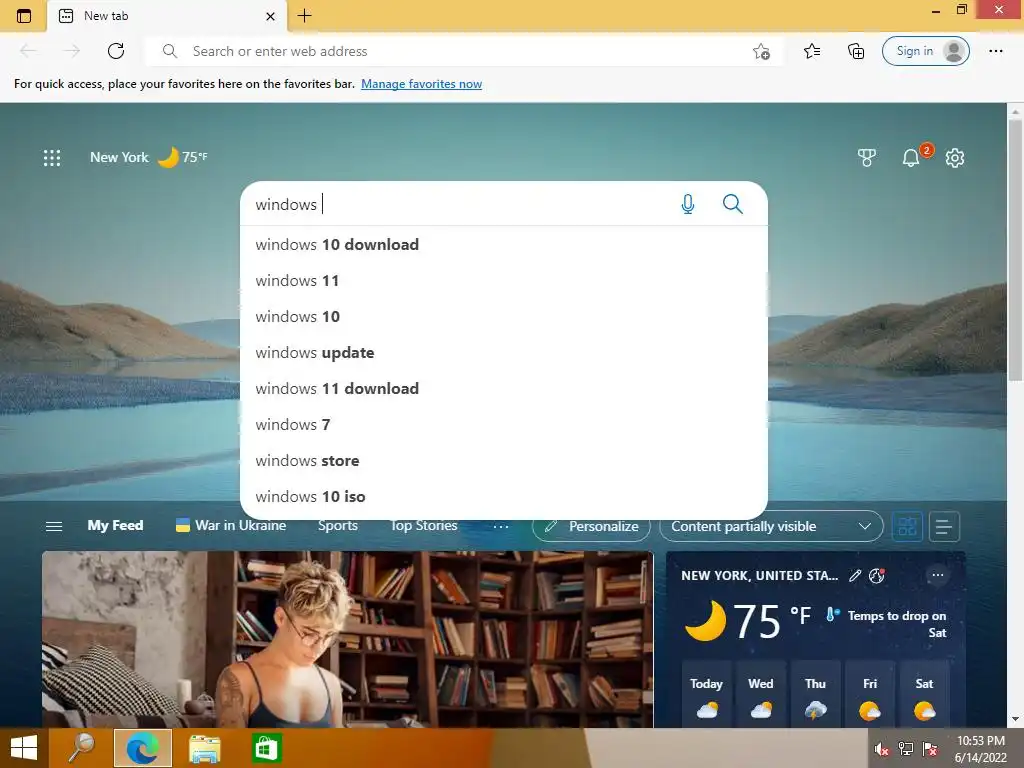Screen dimensions: 1024x768
Task: Open page settings gear icon
Action: [x=955, y=157]
